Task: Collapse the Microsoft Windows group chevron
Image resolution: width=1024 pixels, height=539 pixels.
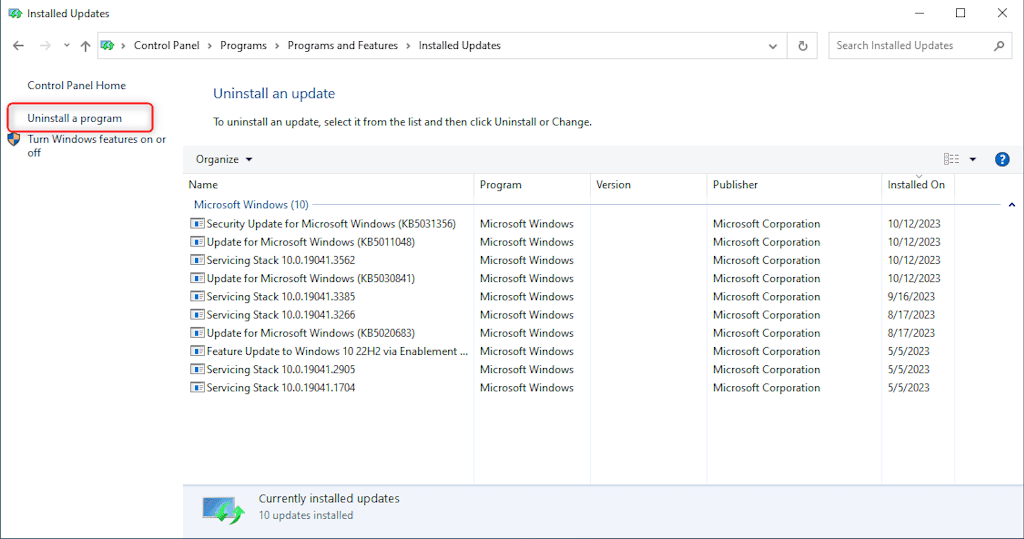Action: (1012, 205)
